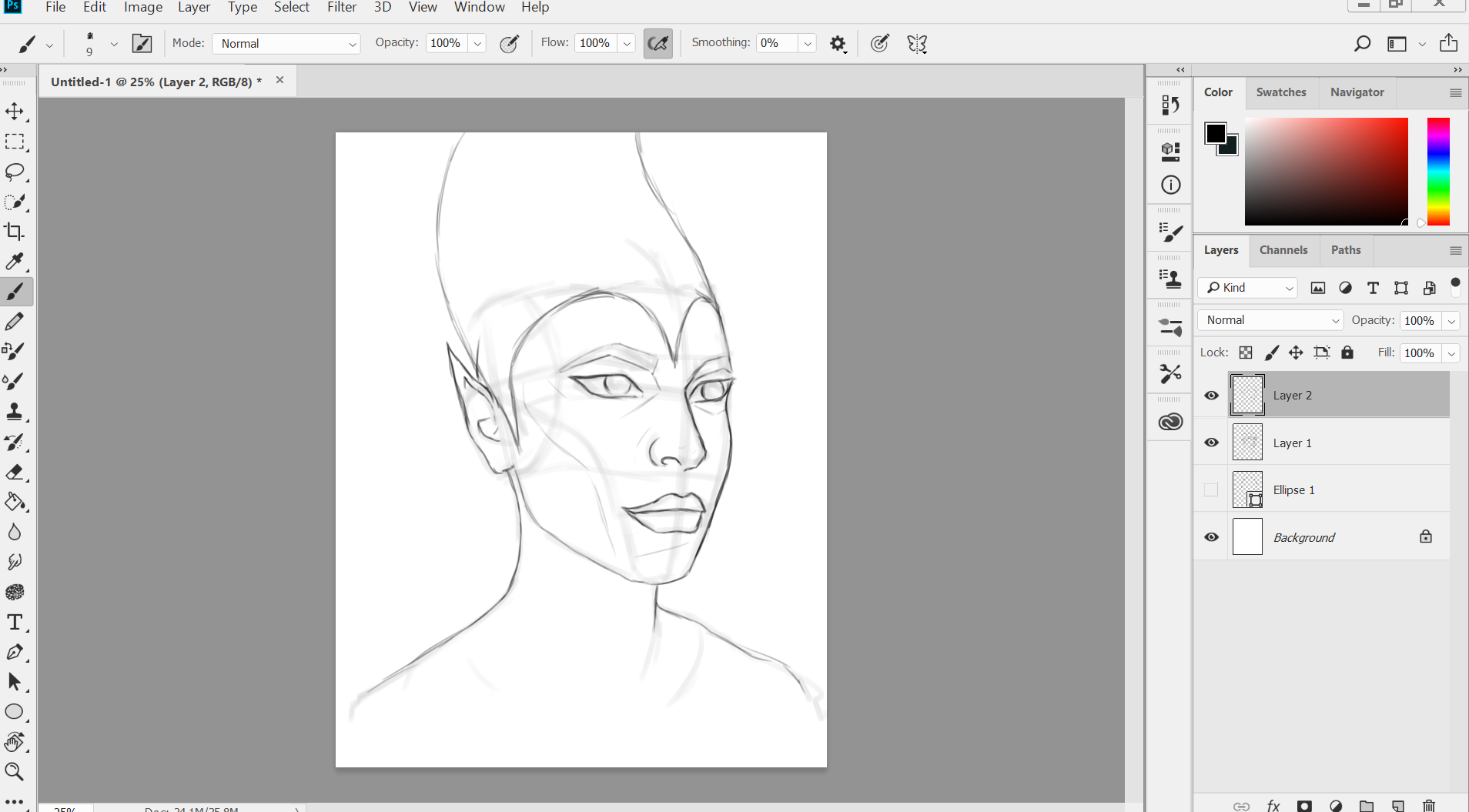Select the Paint Bucket tool
Screen dimensions: 1469x812
[x=15, y=502]
